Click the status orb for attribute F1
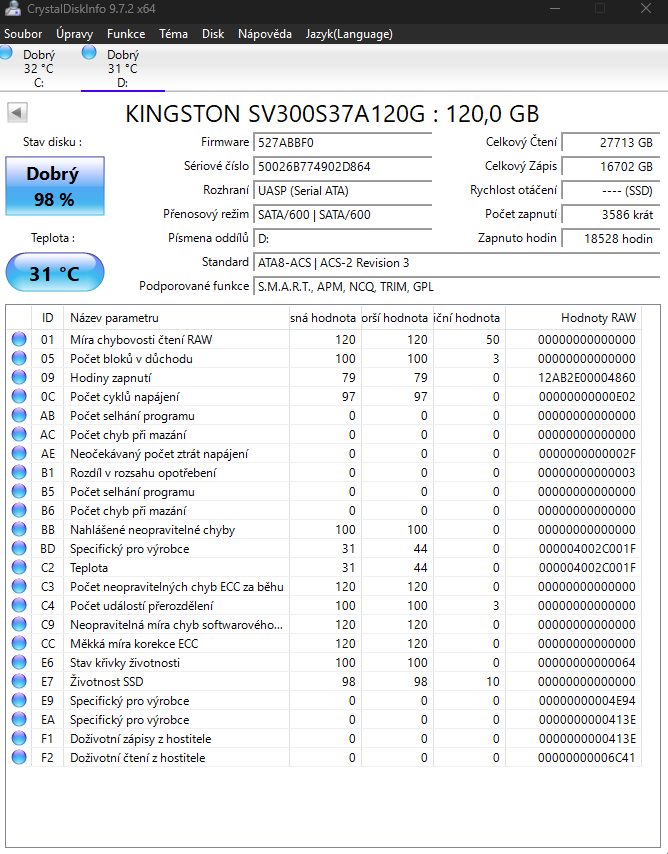 coord(19,739)
